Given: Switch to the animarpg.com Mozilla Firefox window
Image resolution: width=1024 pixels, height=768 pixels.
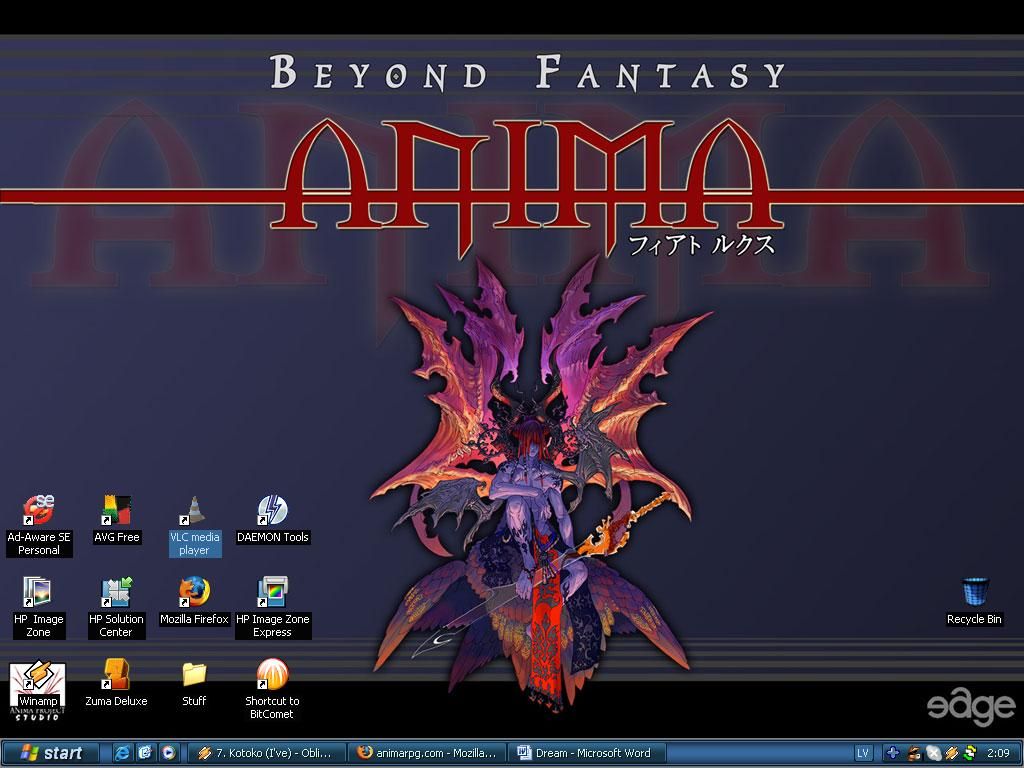Looking at the screenshot, I should 426,753.
